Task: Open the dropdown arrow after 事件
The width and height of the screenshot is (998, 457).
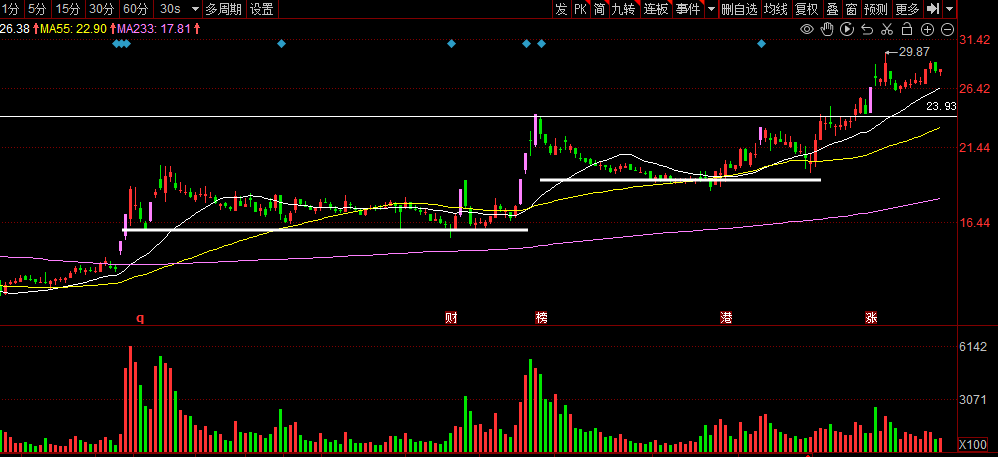Action: [711, 9]
